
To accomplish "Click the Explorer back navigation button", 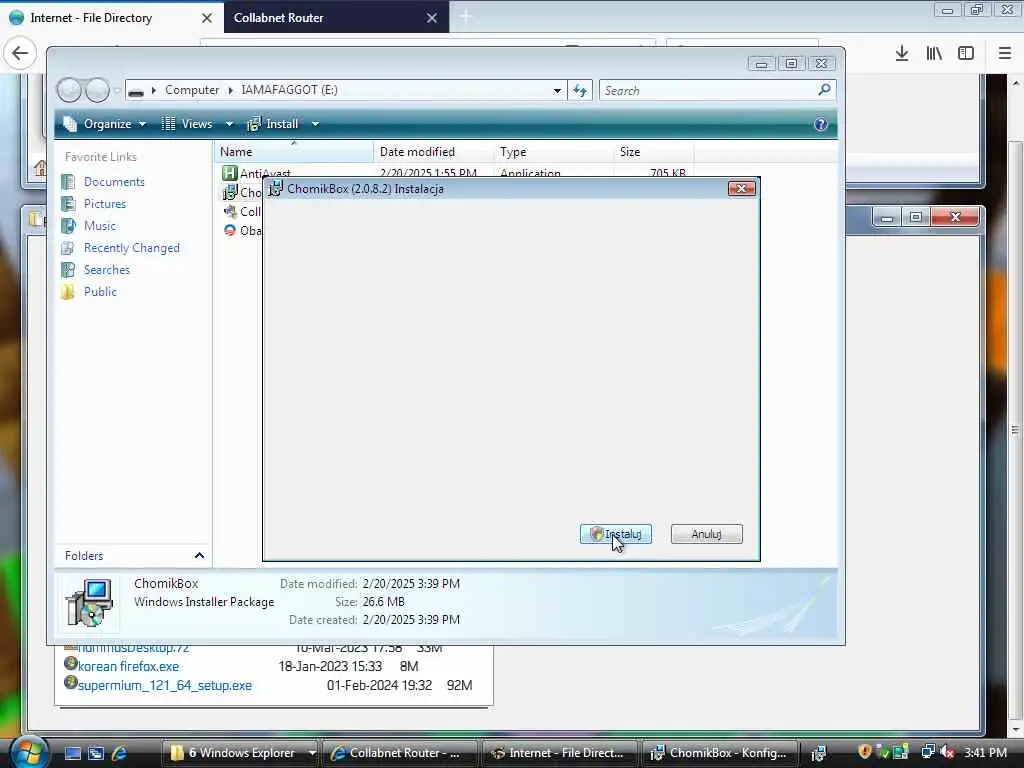I will pyautogui.click(x=69, y=90).
